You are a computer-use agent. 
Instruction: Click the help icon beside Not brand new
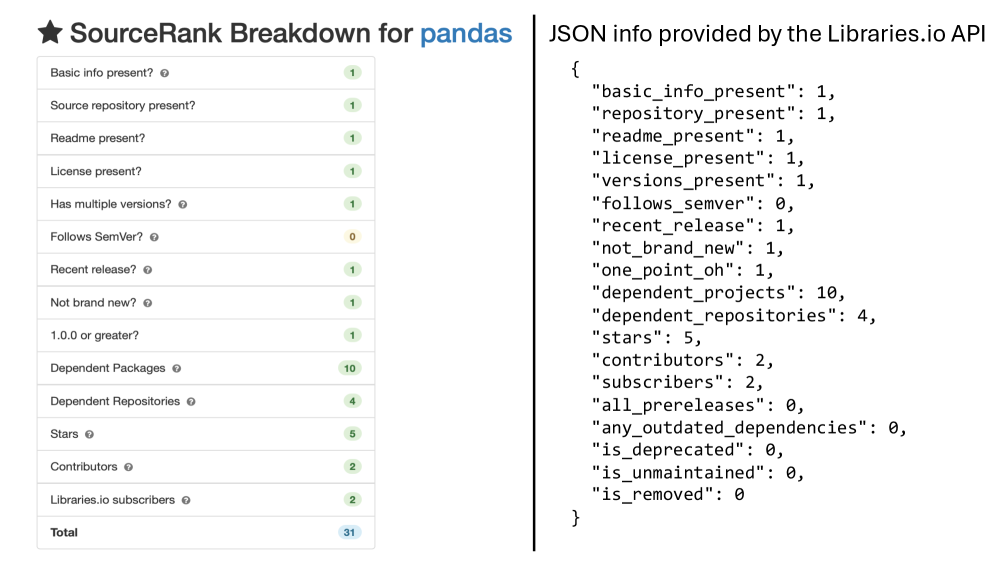[147, 303]
